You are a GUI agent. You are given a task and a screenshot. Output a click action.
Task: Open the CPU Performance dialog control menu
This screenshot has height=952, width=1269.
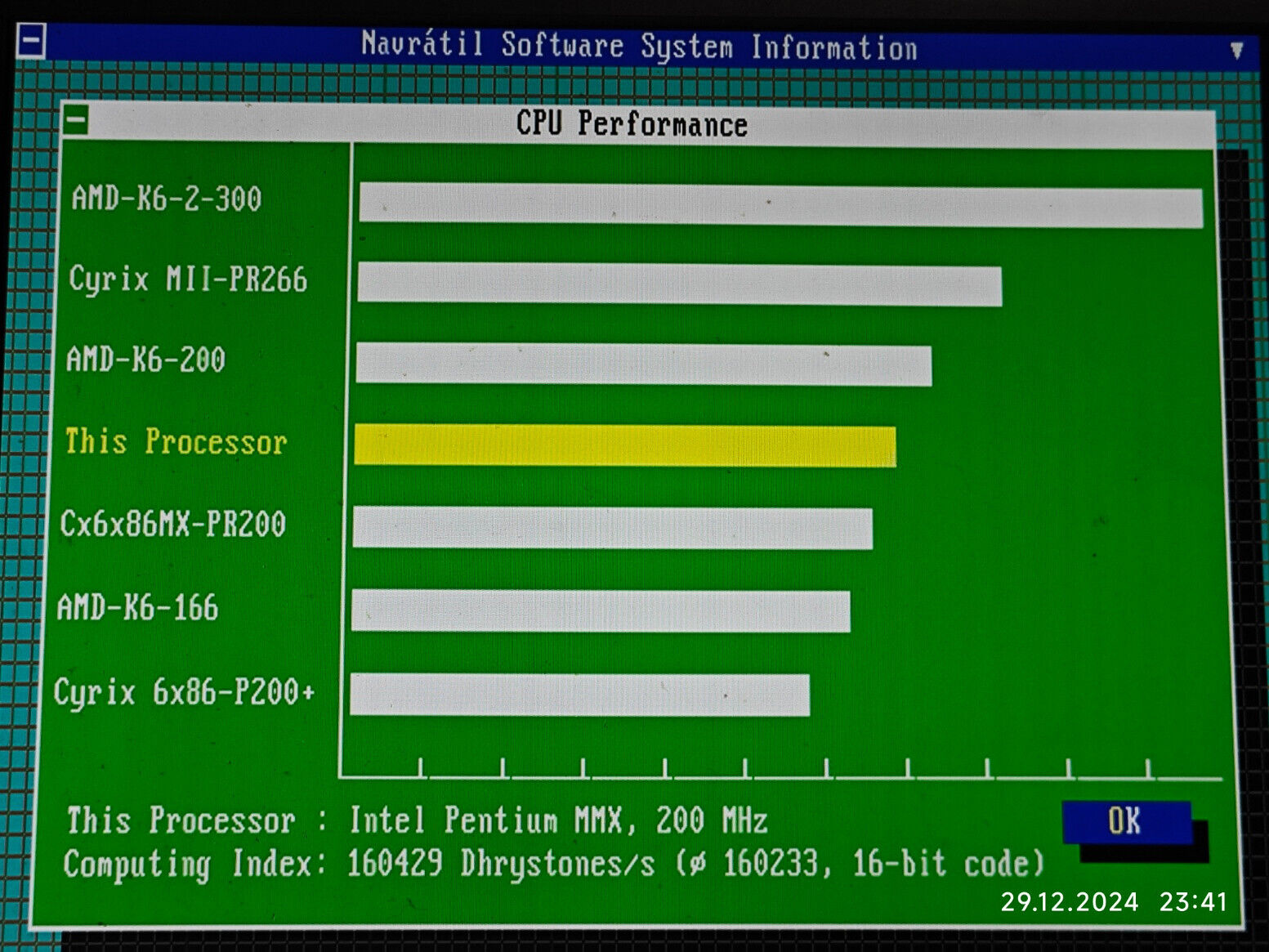pyautogui.click(x=76, y=121)
